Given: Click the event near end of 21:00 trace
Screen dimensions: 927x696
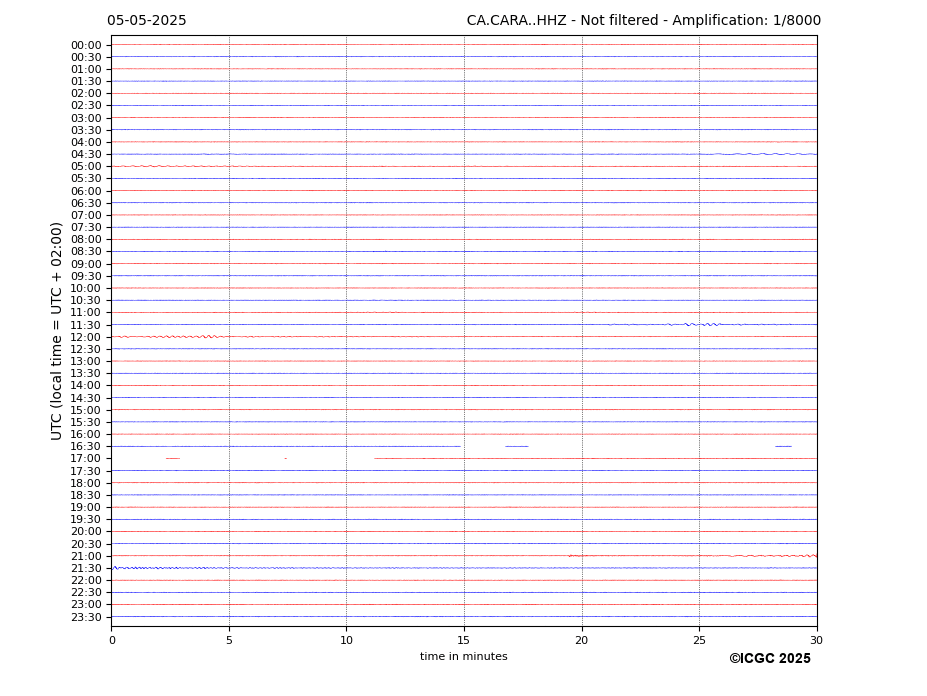Looking at the screenshot, I should [x=774, y=555].
